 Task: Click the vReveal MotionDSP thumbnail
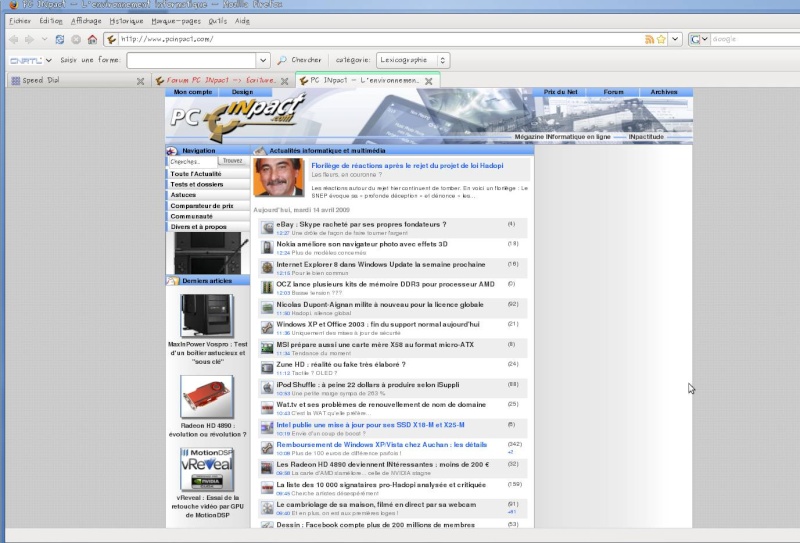click(207, 470)
